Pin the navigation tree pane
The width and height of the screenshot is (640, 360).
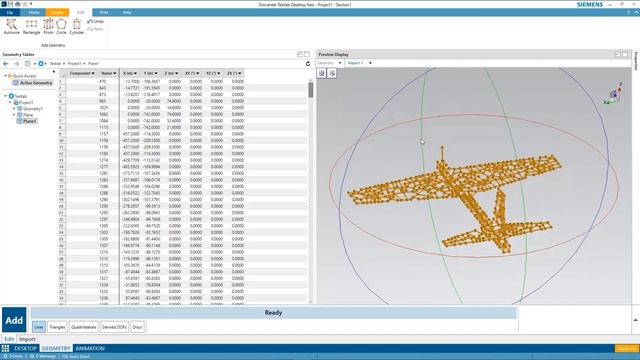(53, 72)
